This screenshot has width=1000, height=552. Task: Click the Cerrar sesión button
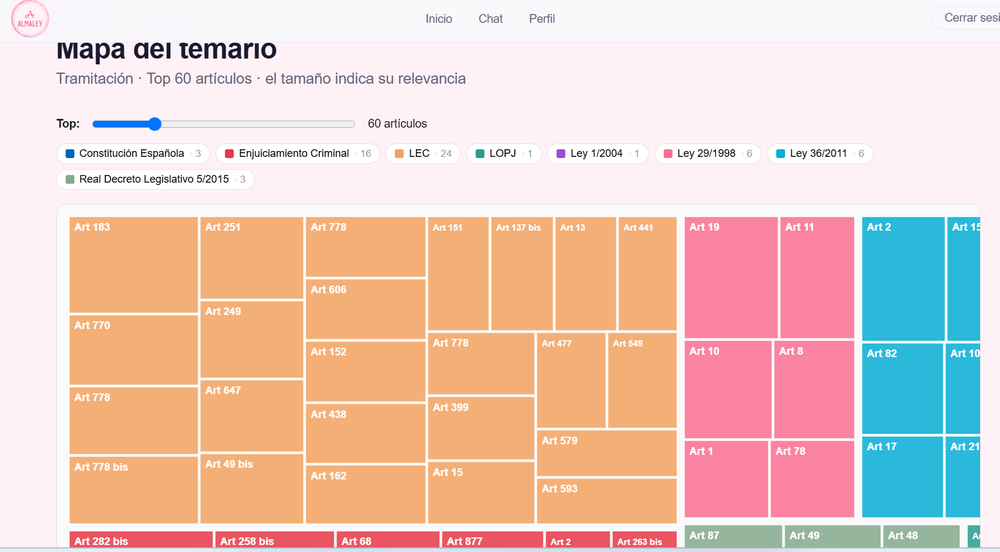[x=966, y=18]
